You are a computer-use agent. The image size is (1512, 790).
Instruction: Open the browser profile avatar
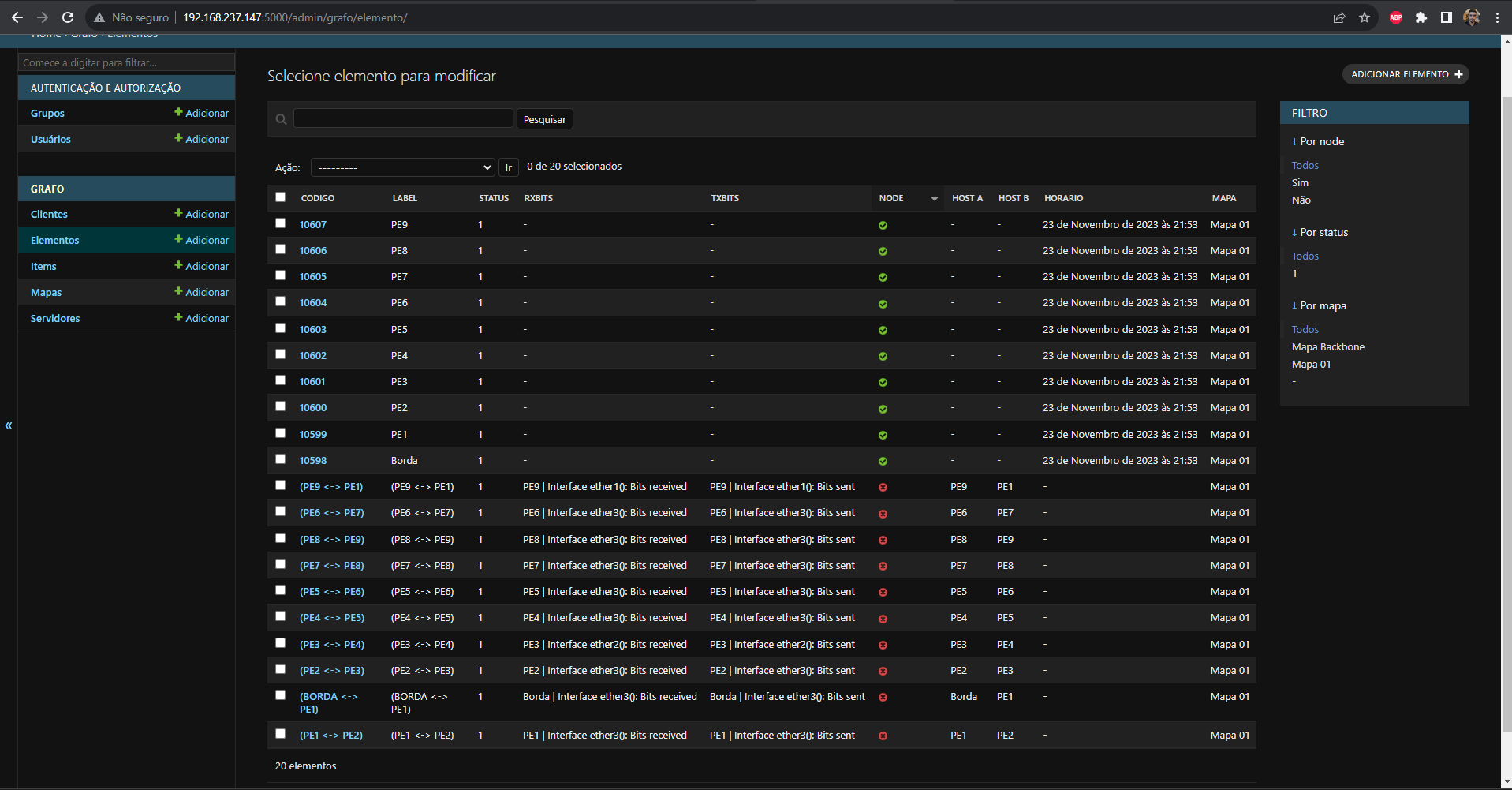[1472, 17]
